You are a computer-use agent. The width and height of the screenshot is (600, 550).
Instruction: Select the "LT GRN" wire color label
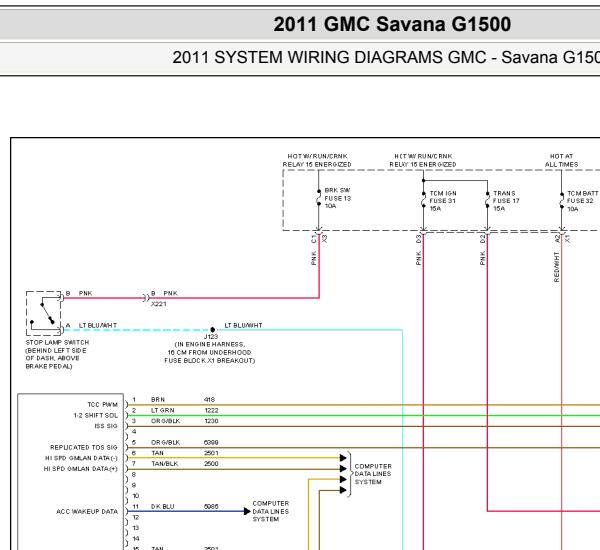(163, 410)
